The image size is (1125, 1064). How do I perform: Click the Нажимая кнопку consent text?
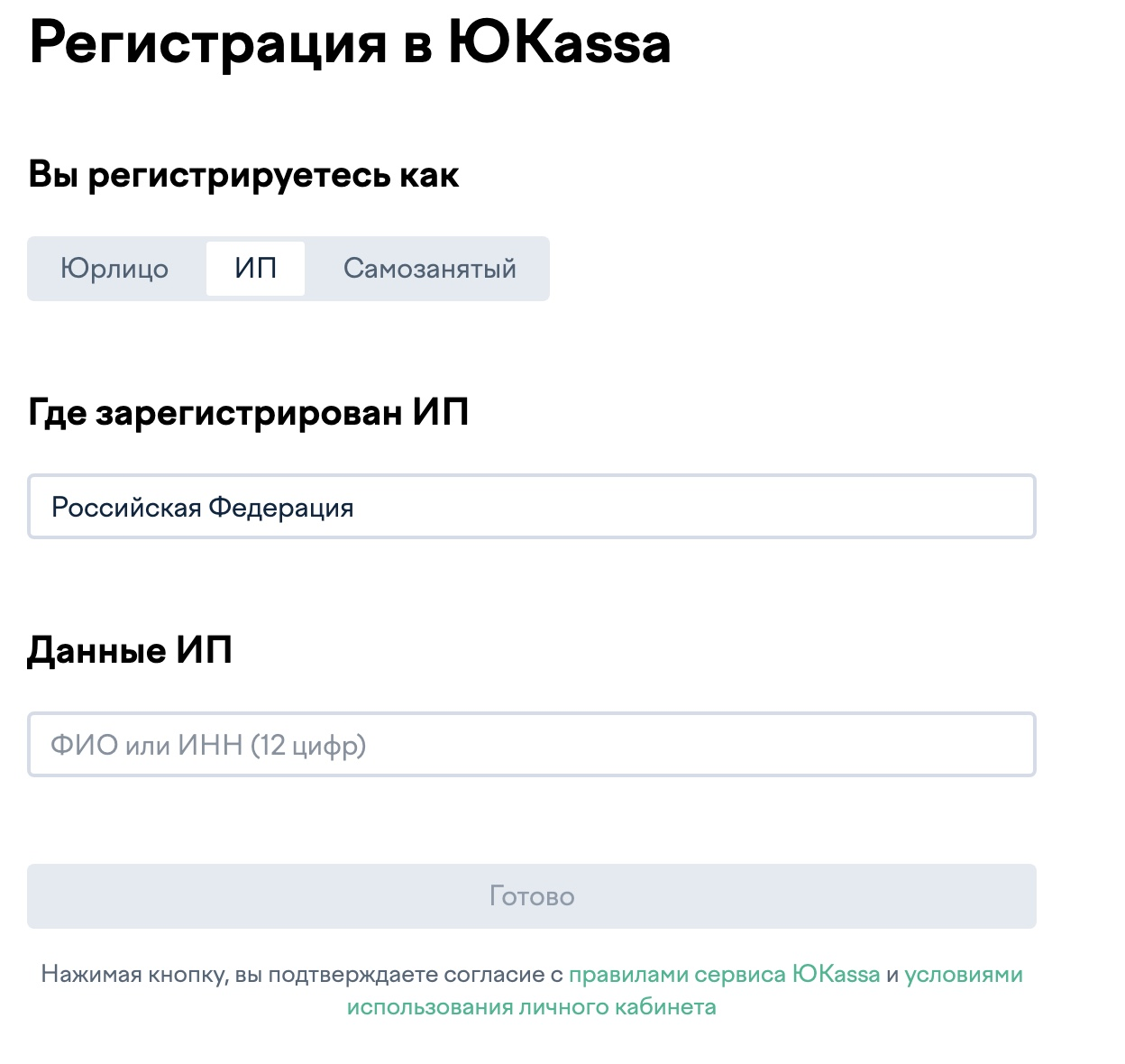click(301, 975)
